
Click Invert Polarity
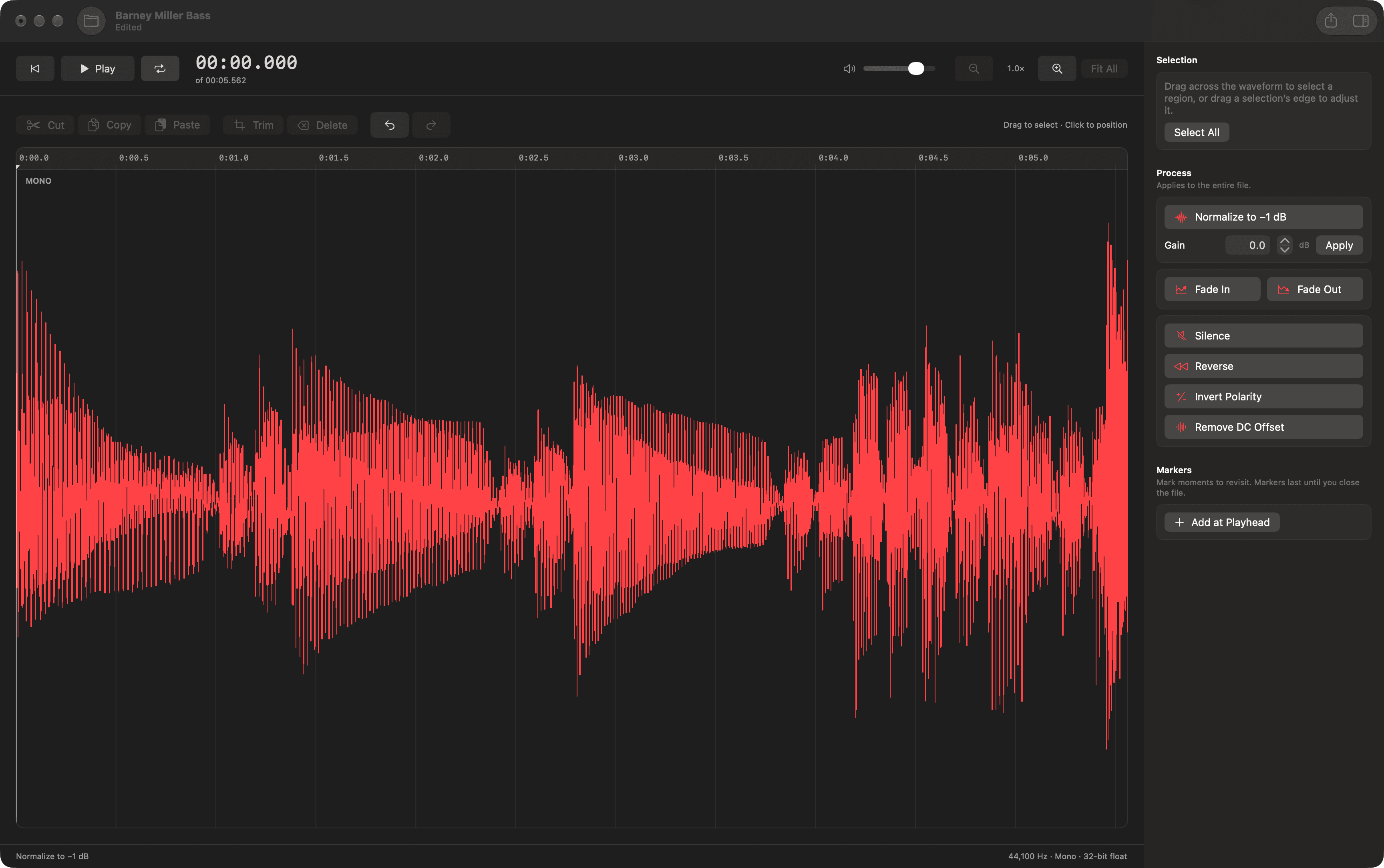point(1263,397)
